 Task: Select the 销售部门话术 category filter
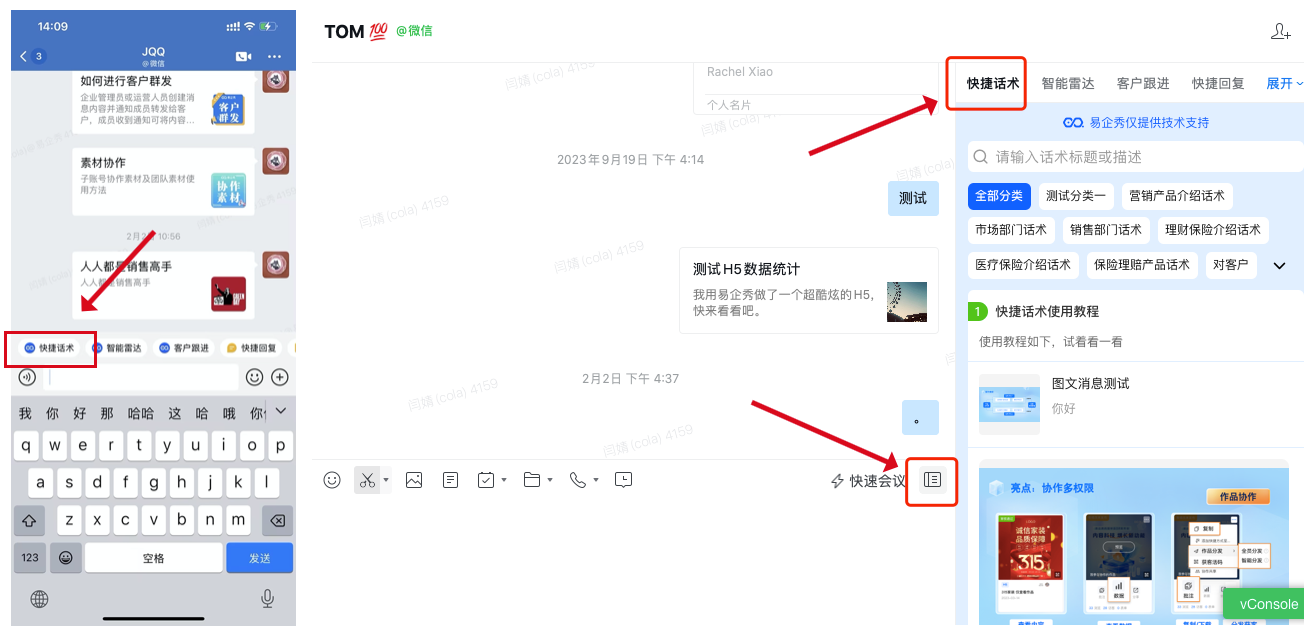[x=1106, y=230]
